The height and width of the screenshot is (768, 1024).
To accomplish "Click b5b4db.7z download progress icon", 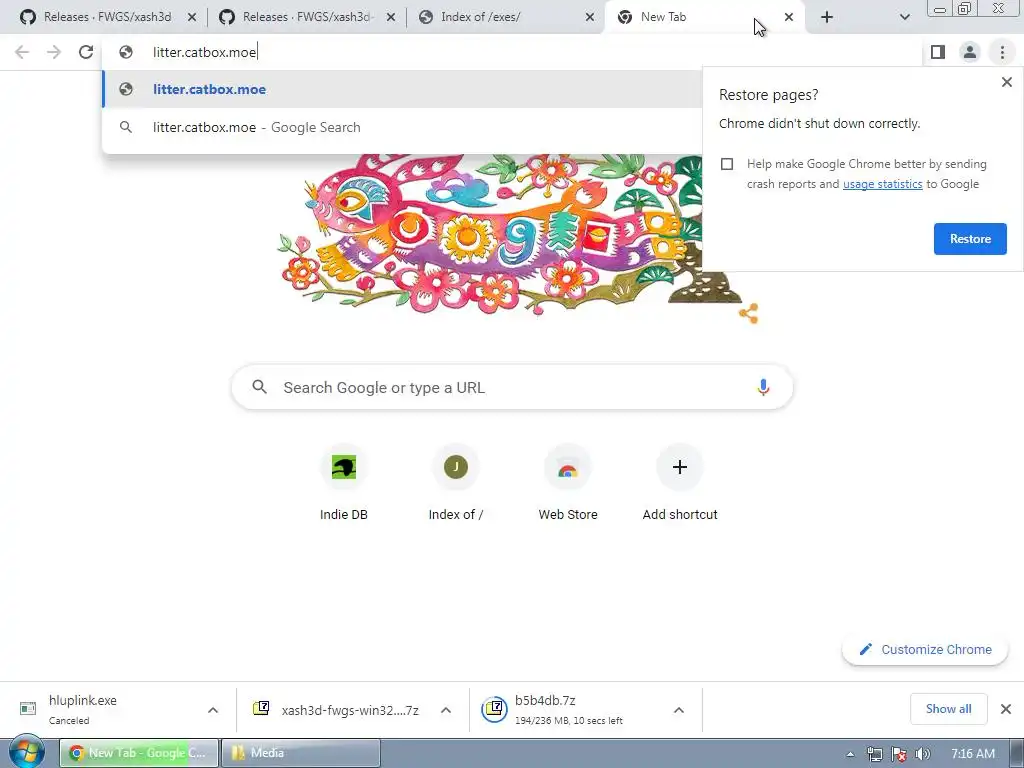I will (494, 709).
